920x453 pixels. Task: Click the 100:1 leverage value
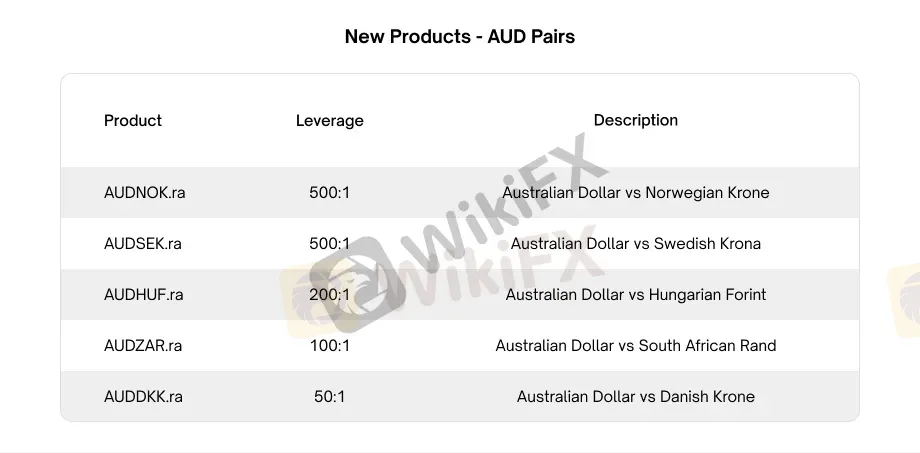pos(329,345)
